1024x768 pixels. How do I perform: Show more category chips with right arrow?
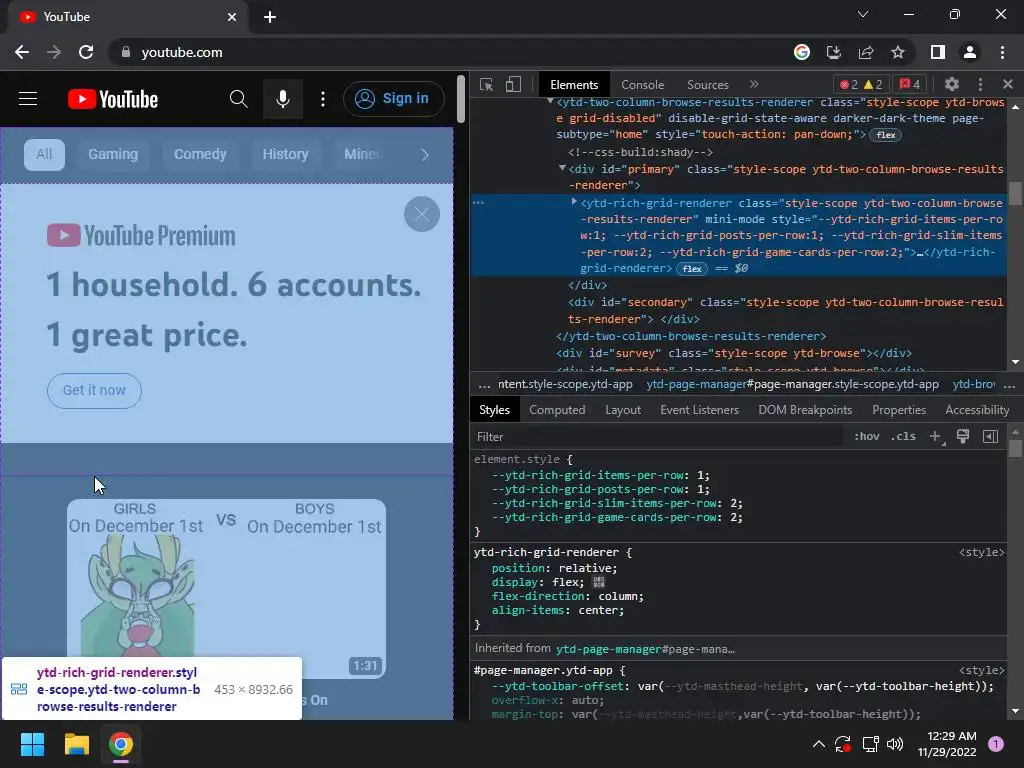click(x=425, y=155)
